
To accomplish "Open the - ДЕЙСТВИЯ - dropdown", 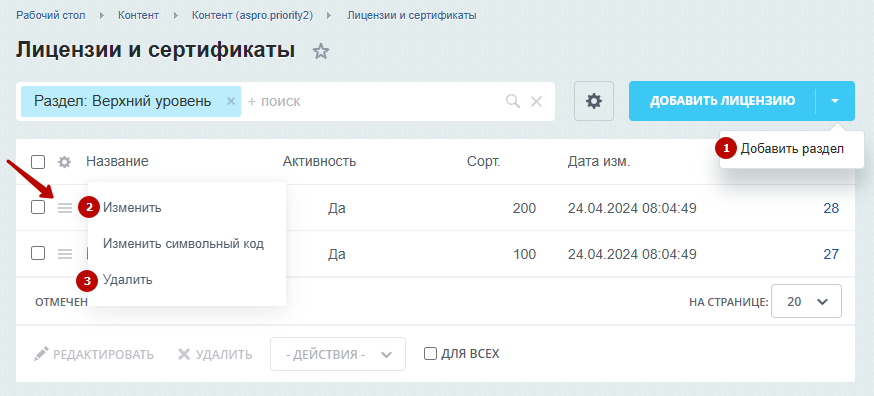I will [x=338, y=354].
